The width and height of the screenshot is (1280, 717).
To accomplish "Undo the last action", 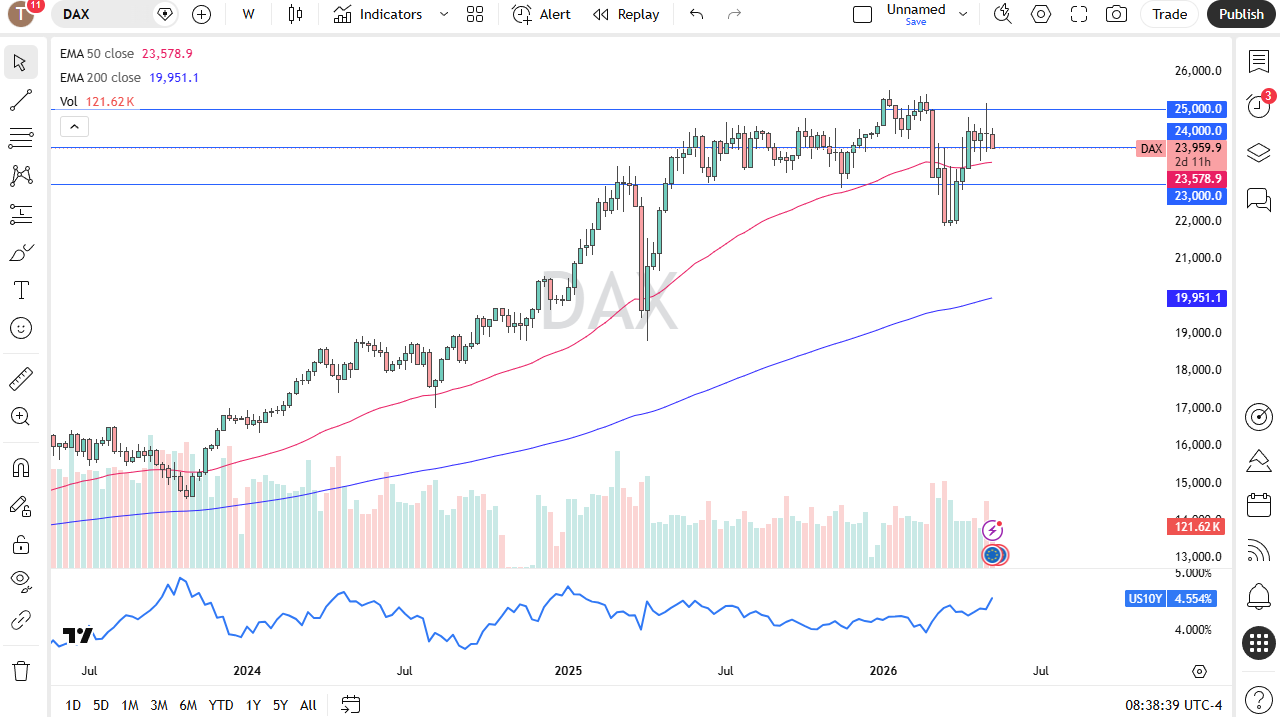I will (697, 14).
